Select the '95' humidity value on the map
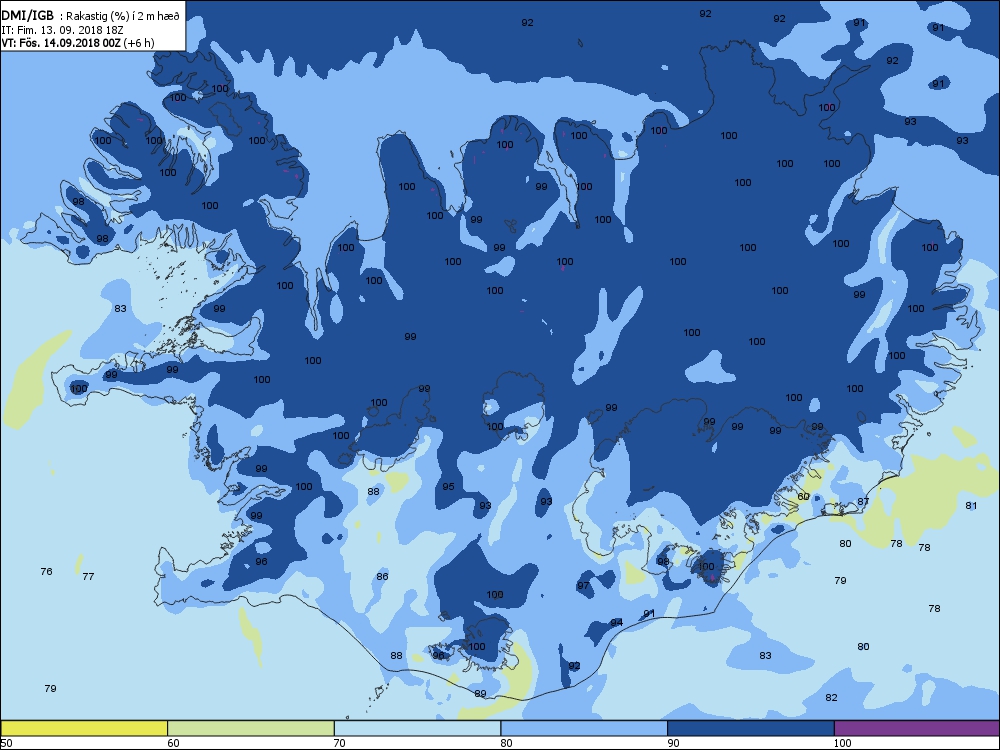This screenshot has height=750, width=1000. [x=448, y=487]
